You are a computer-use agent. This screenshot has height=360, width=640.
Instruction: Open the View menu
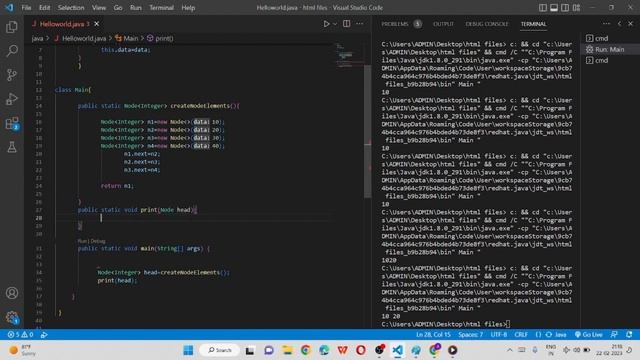point(99,8)
